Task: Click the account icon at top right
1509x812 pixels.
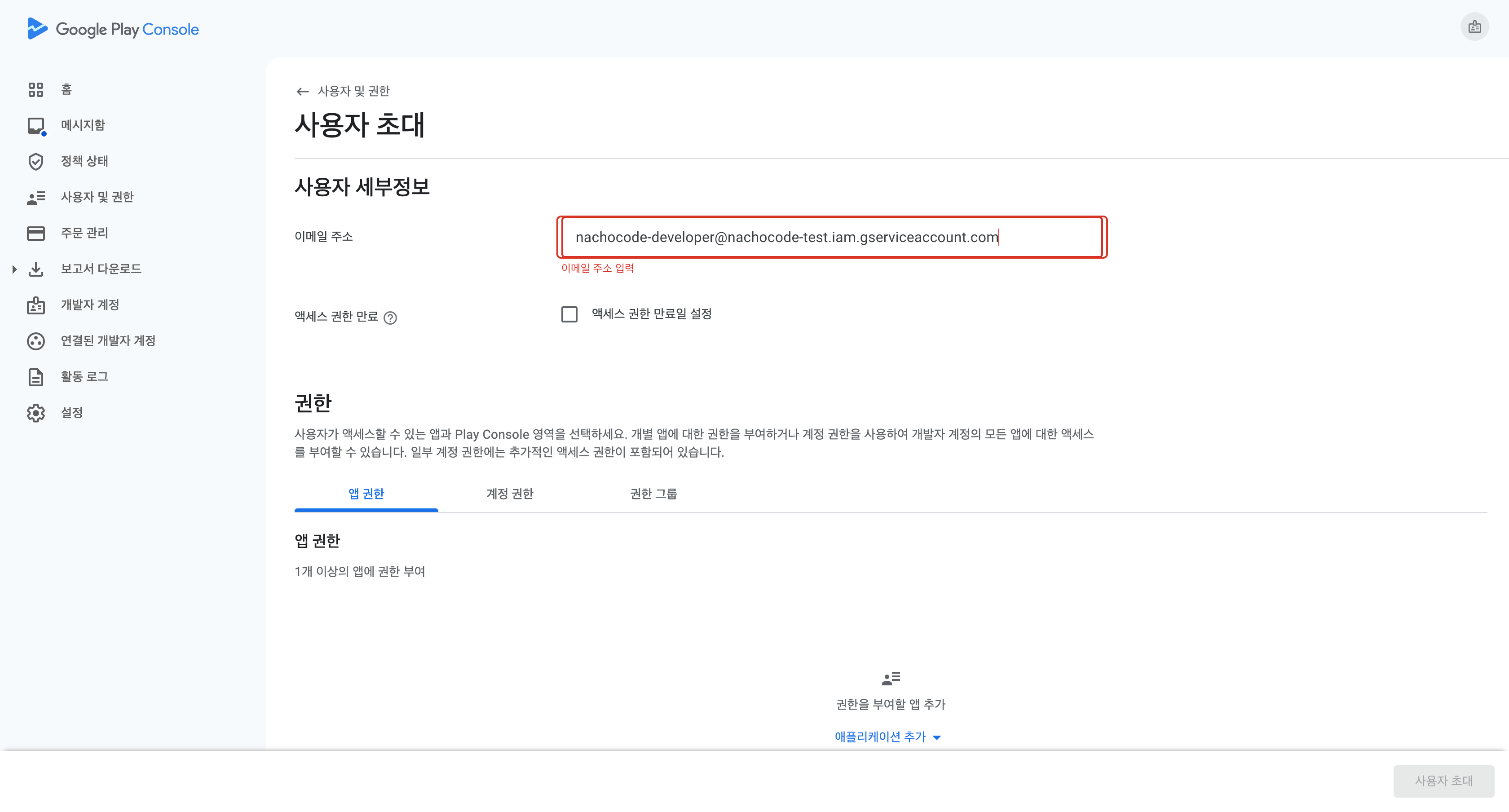Action: point(1474,27)
